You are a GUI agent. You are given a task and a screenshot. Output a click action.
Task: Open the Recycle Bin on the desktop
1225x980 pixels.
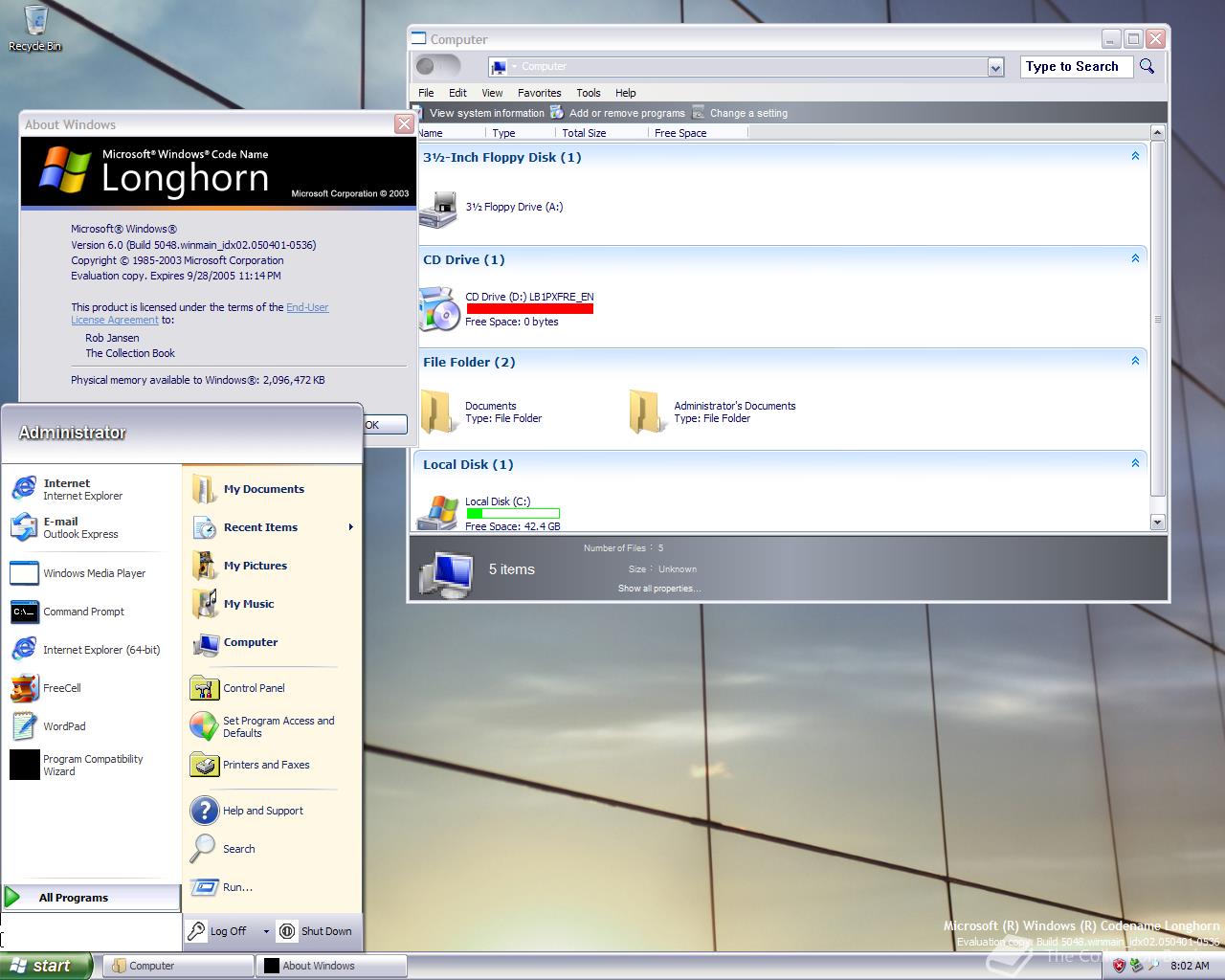34,29
